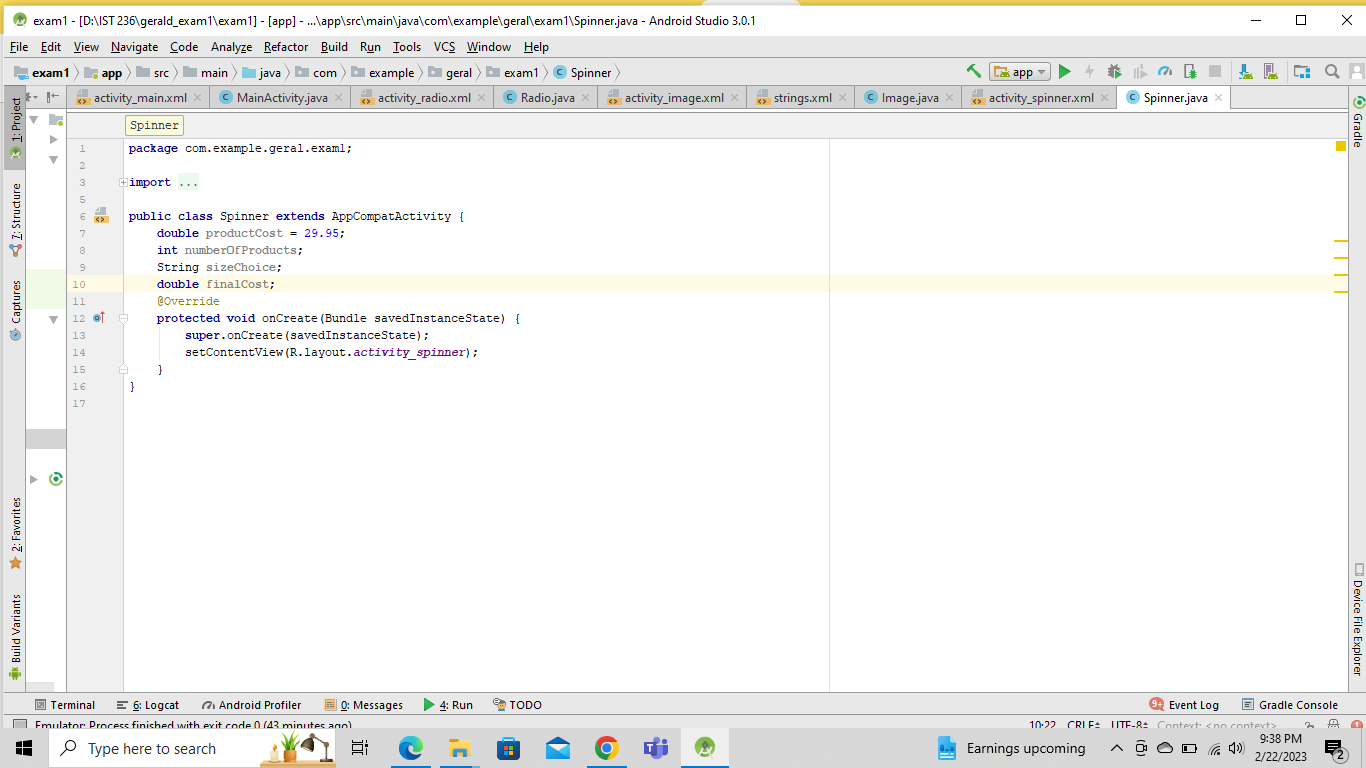The image size is (1366, 768).
Task: Open Android Studio from the Windows taskbar
Action: [704, 748]
